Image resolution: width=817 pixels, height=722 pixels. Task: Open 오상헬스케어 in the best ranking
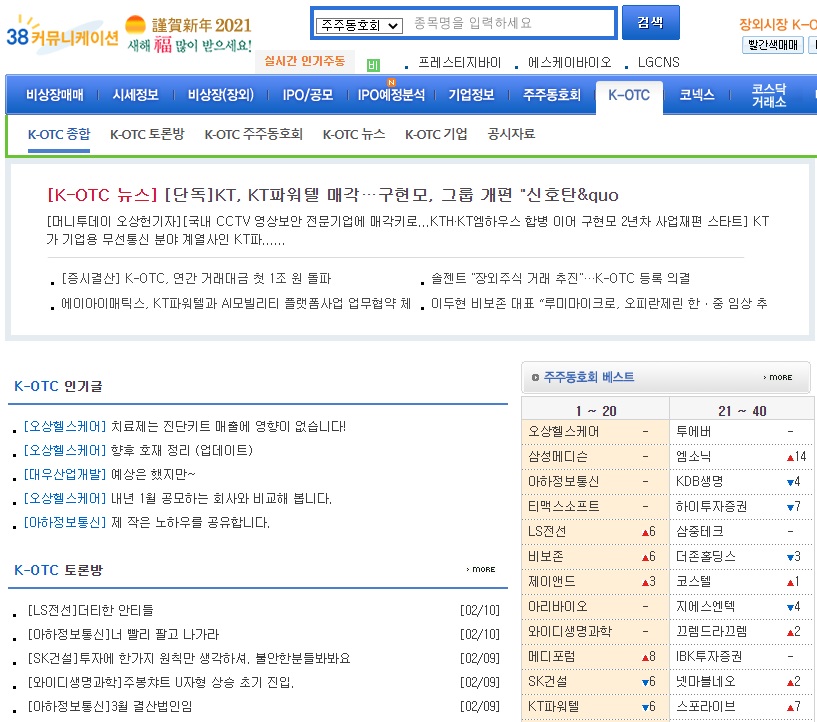(564, 431)
